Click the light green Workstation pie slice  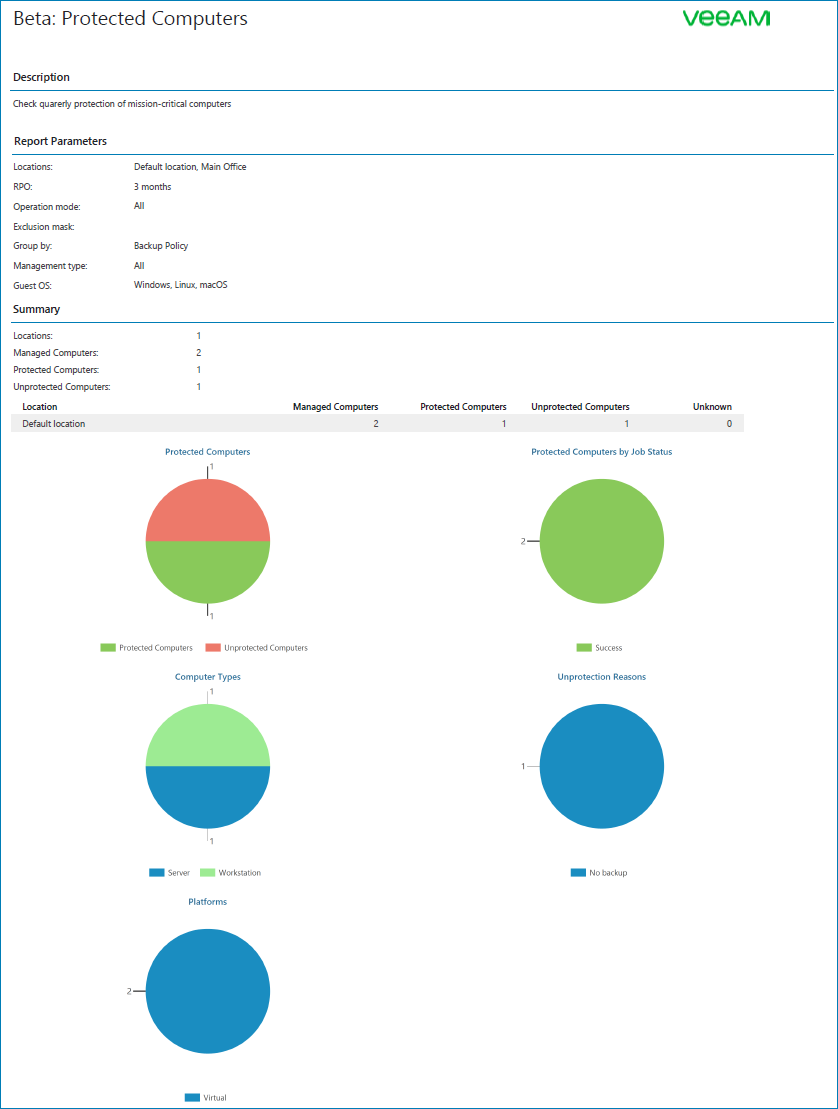click(x=208, y=736)
